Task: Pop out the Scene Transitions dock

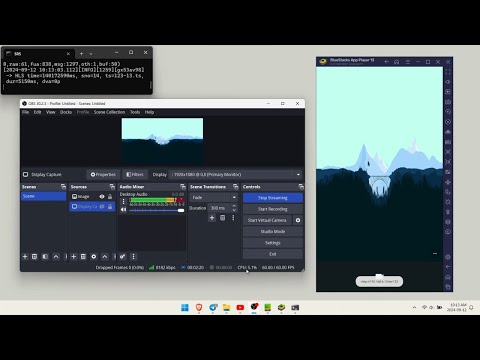Action: [236, 187]
